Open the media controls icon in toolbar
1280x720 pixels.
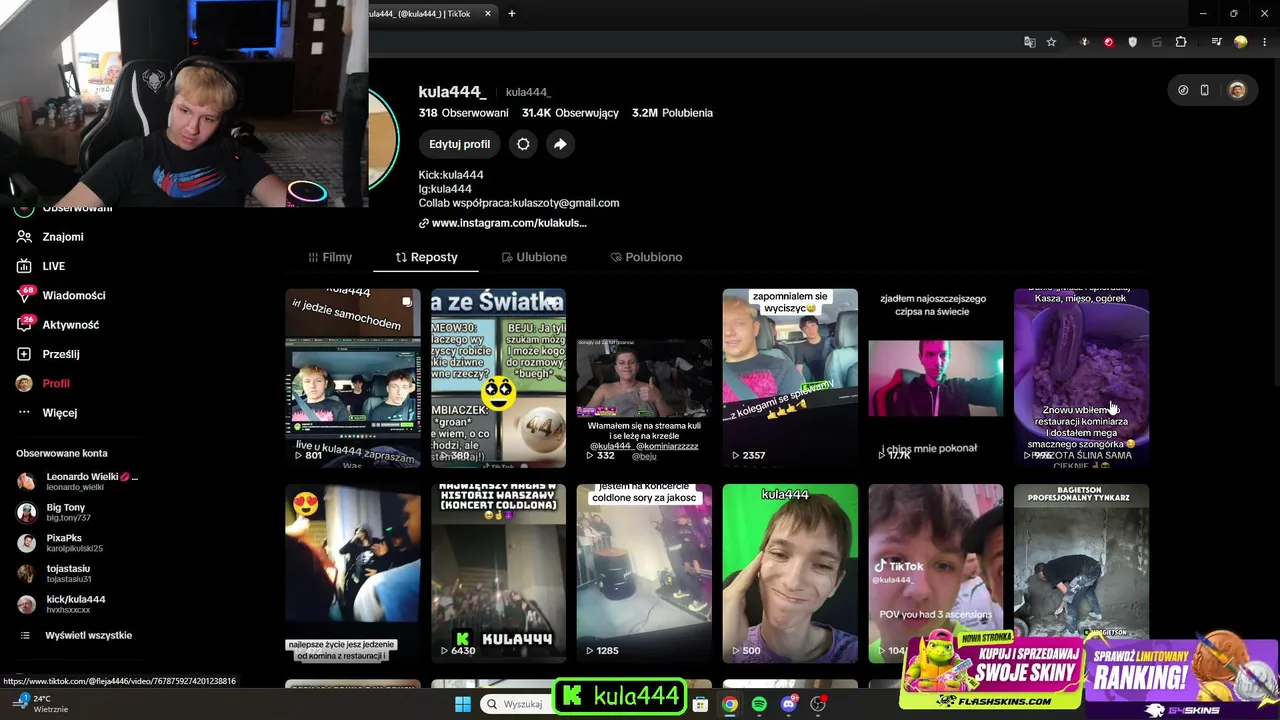(x=1216, y=42)
